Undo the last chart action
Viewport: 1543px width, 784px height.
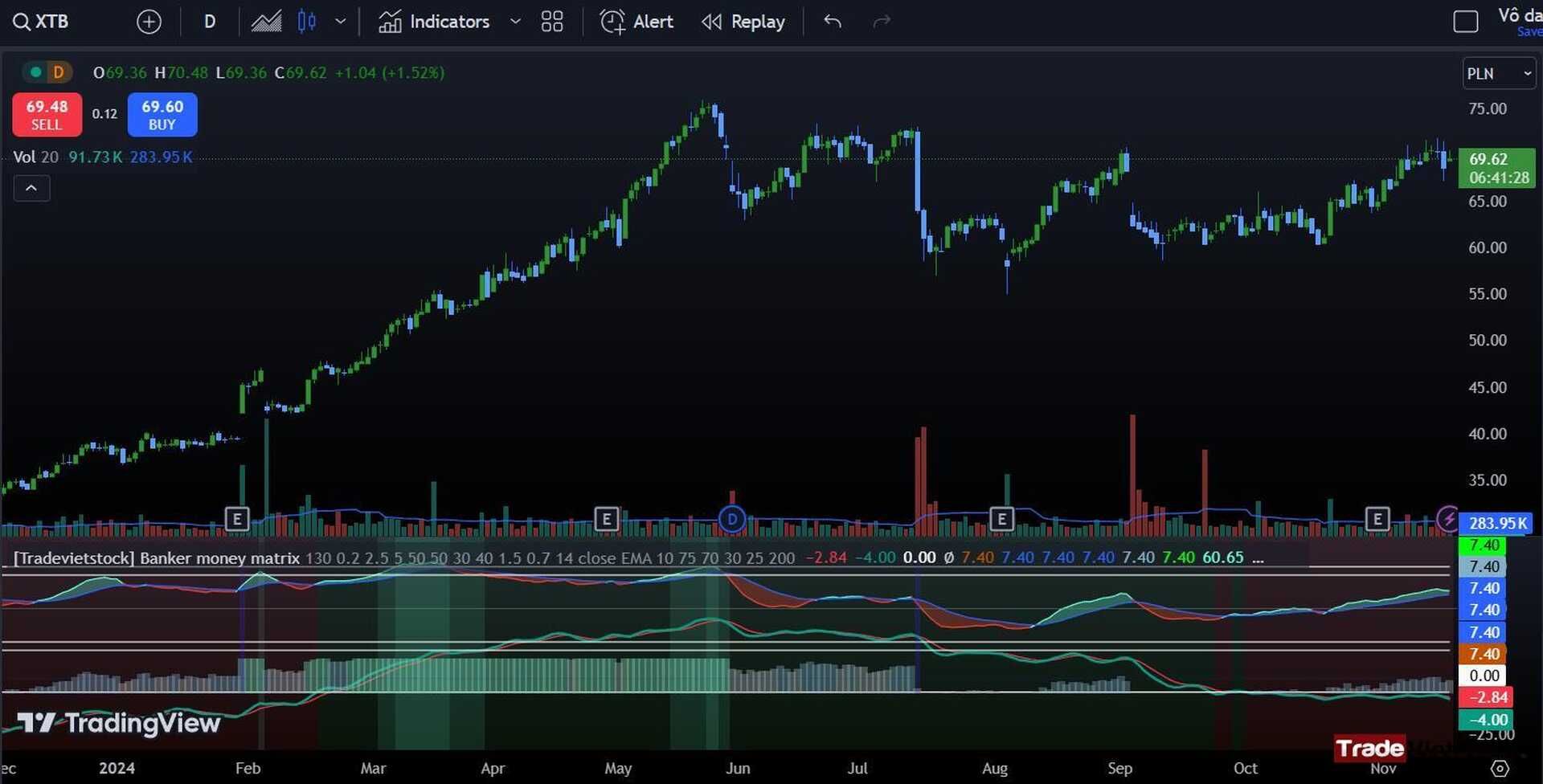tap(833, 22)
